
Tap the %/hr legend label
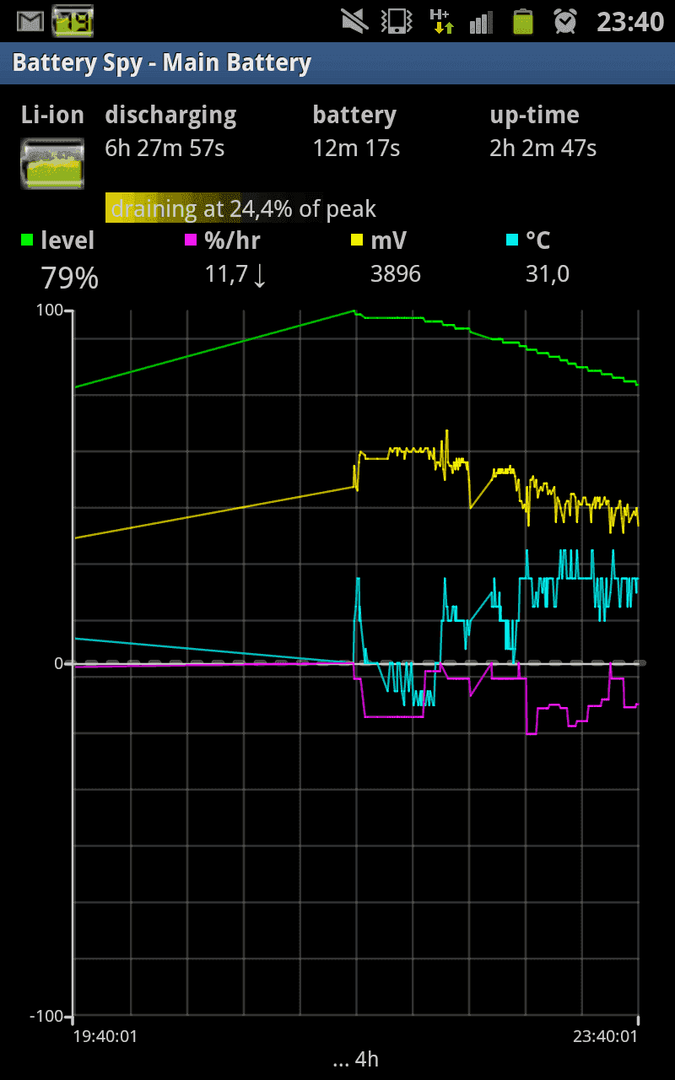[x=232, y=240]
